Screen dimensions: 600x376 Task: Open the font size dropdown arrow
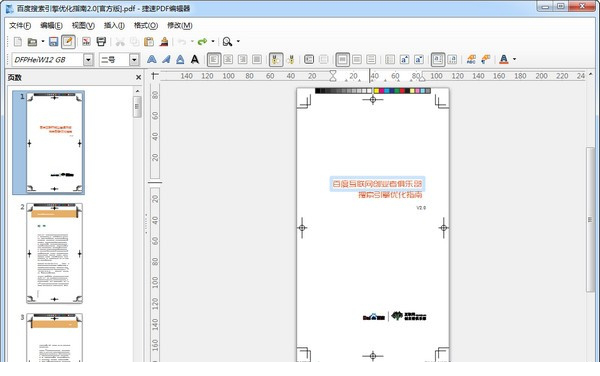134,60
